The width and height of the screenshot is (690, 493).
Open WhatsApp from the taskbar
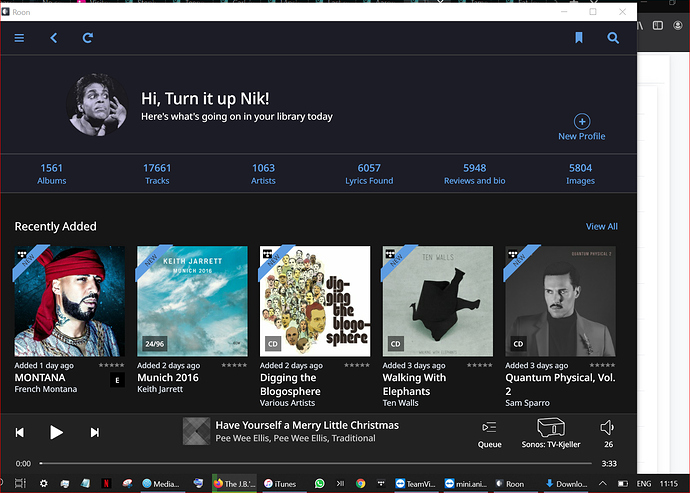[319, 483]
